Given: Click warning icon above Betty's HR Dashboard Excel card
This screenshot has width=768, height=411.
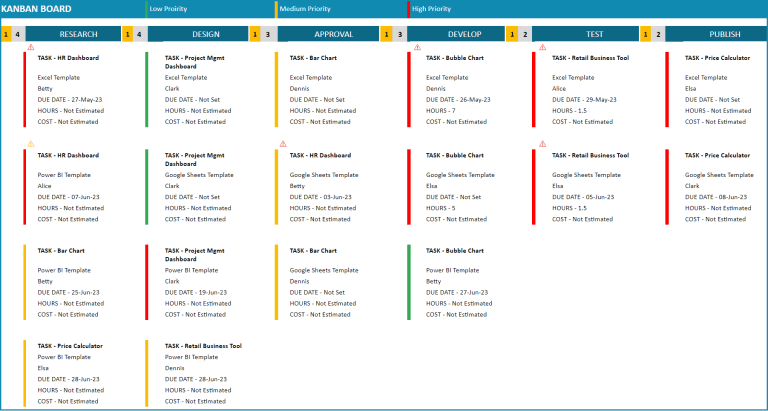Looking at the screenshot, I should point(30,47).
